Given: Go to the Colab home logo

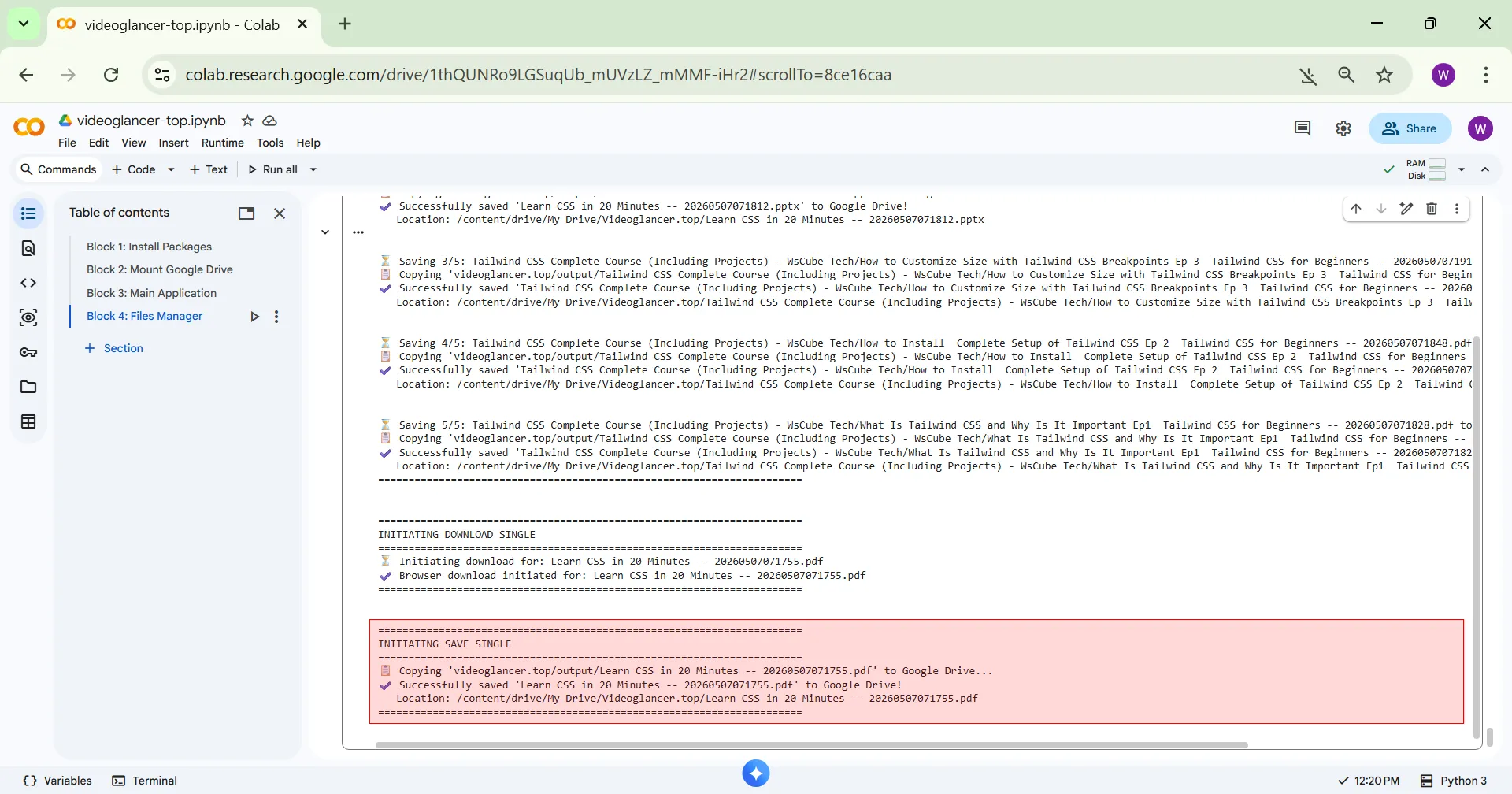Looking at the screenshot, I should coord(29,128).
